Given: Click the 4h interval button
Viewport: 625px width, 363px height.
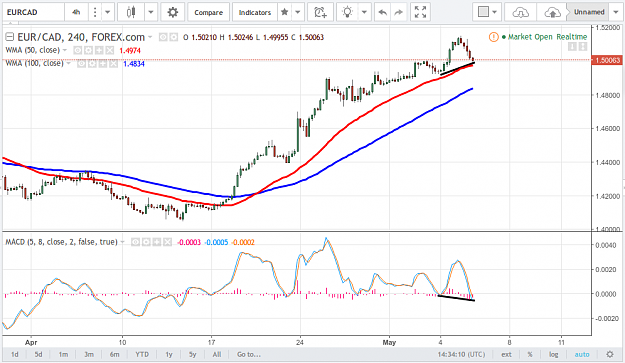Looking at the screenshot, I should pos(76,12).
